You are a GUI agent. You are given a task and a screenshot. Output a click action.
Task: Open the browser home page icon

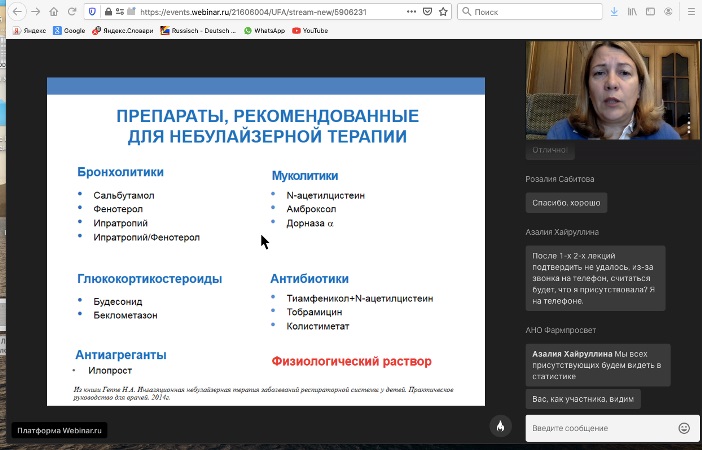54,12
